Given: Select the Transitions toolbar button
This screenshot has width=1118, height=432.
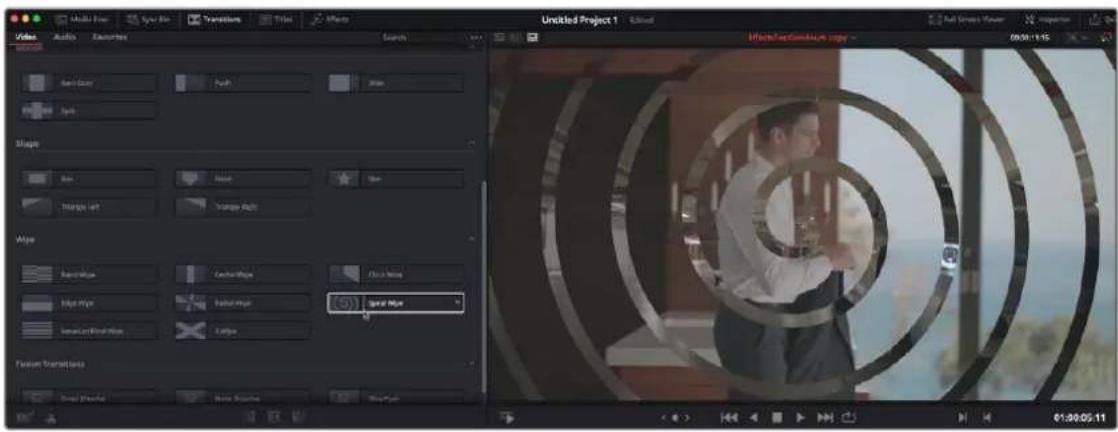Looking at the screenshot, I should tap(215, 19).
